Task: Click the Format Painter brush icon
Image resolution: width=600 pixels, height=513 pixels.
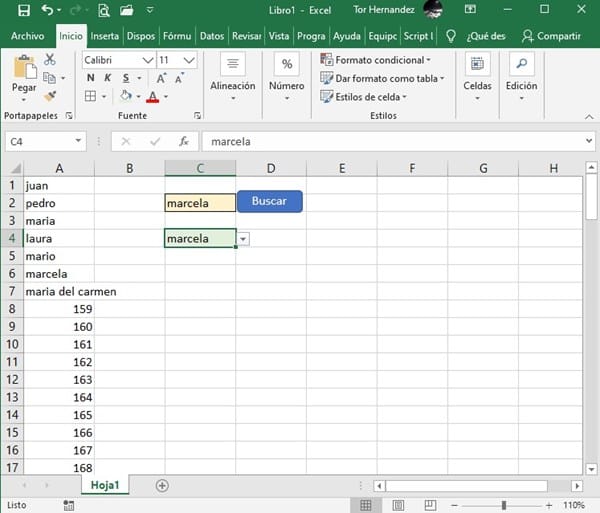Action: 50,96
